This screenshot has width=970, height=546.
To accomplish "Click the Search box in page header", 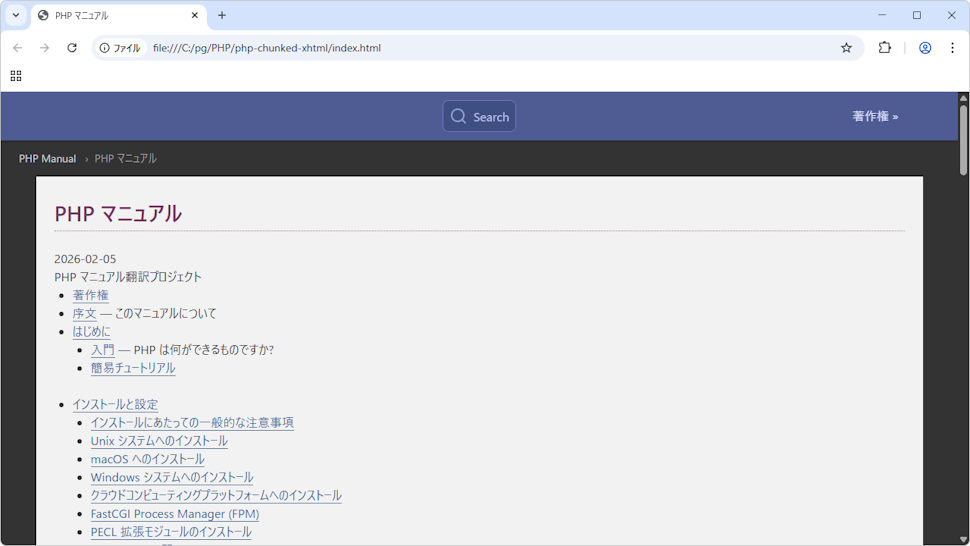I will (x=479, y=116).
